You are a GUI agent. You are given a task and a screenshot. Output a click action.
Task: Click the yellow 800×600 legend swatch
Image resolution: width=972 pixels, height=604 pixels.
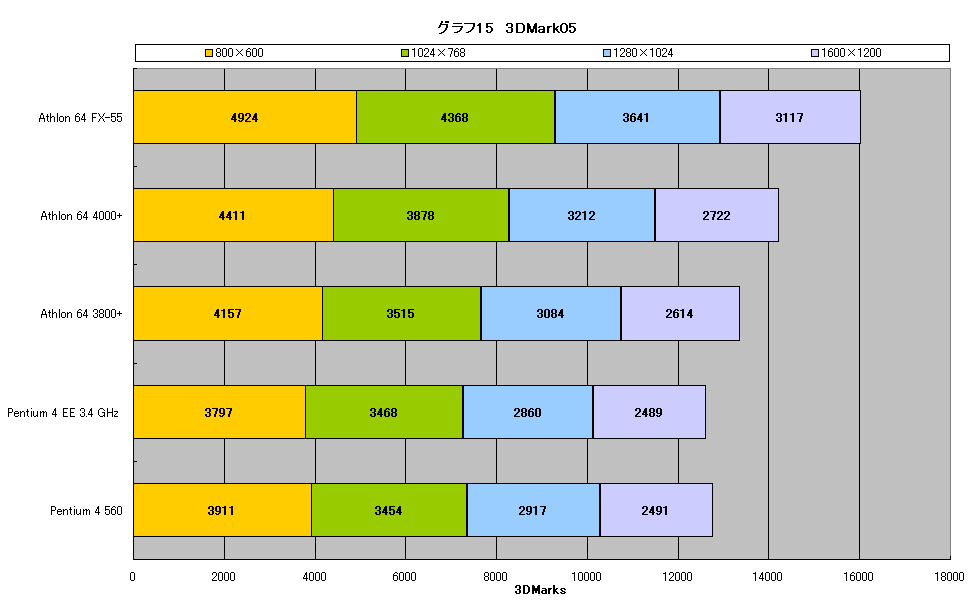coord(209,53)
